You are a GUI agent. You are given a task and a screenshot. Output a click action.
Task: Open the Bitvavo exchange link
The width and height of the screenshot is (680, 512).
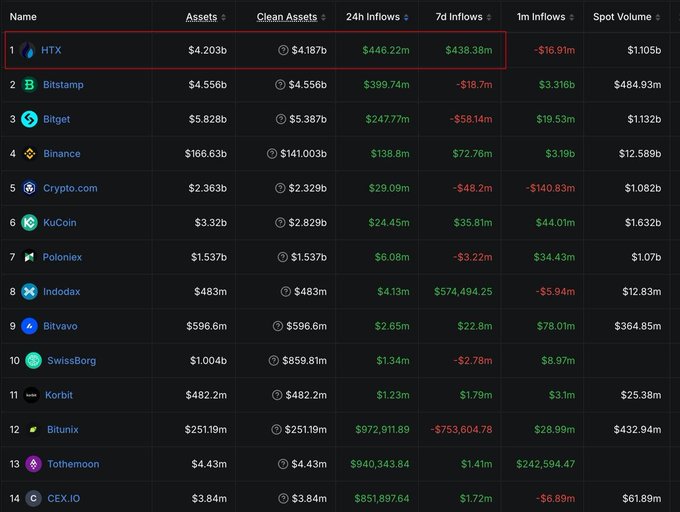point(60,326)
